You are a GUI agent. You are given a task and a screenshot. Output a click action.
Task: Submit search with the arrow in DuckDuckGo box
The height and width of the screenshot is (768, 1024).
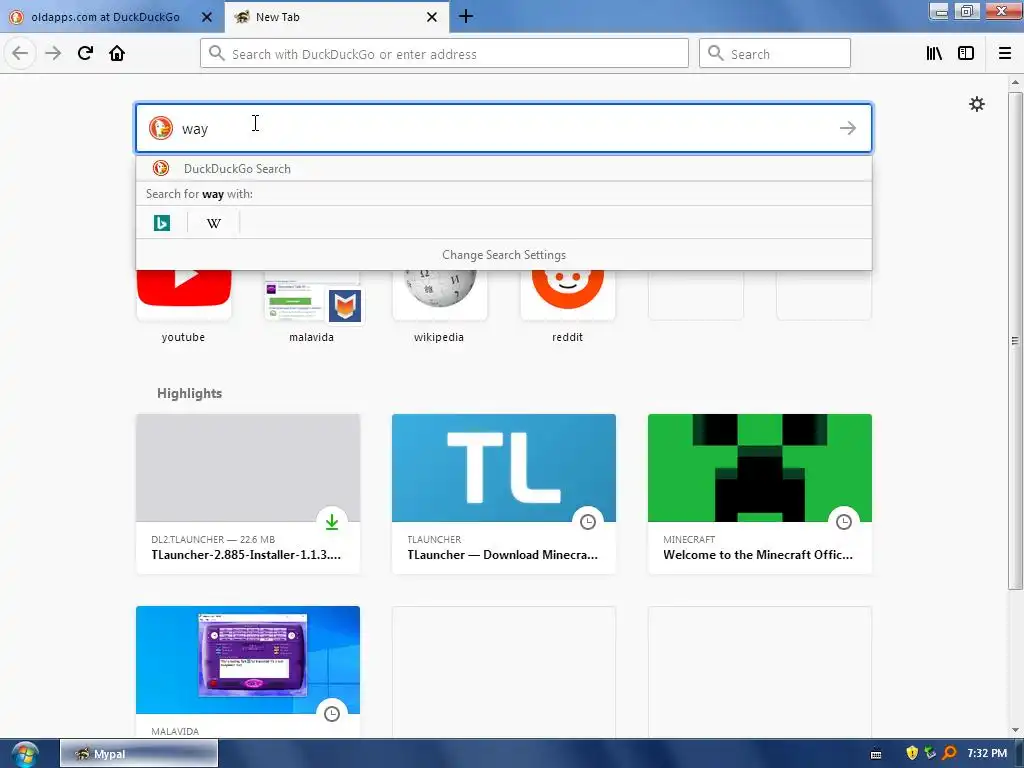848,128
